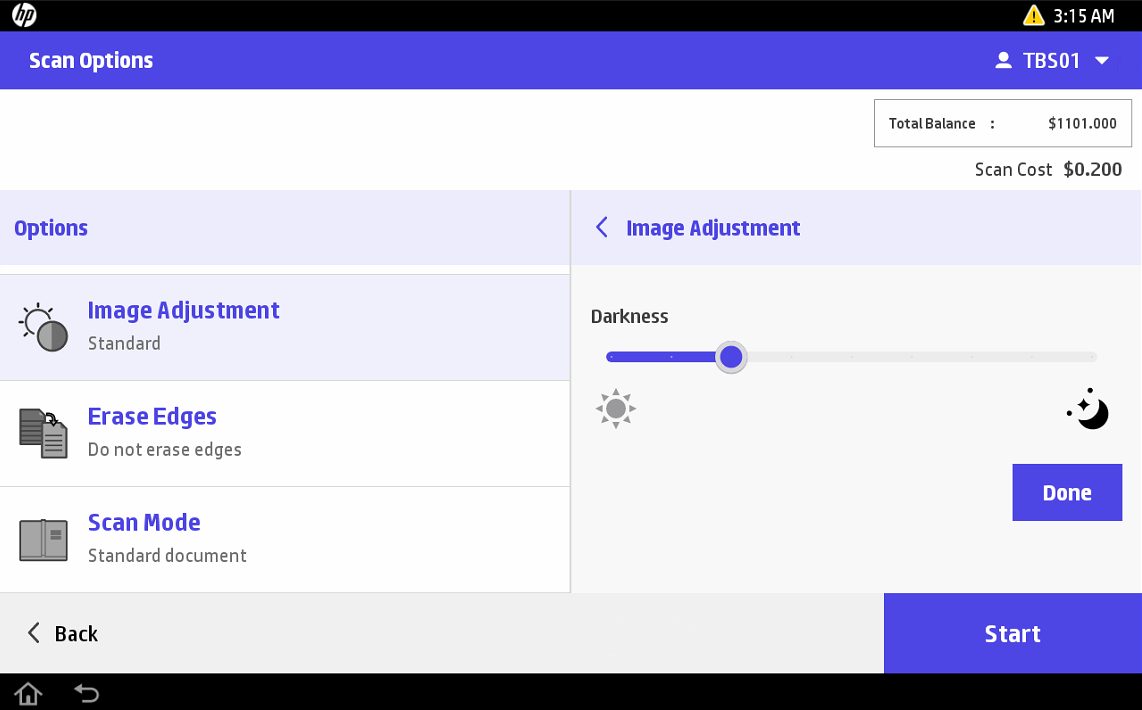The height and width of the screenshot is (710, 1142).
Task: Click the Image Adjustment contrast icon
Action: tap(44, 327)
